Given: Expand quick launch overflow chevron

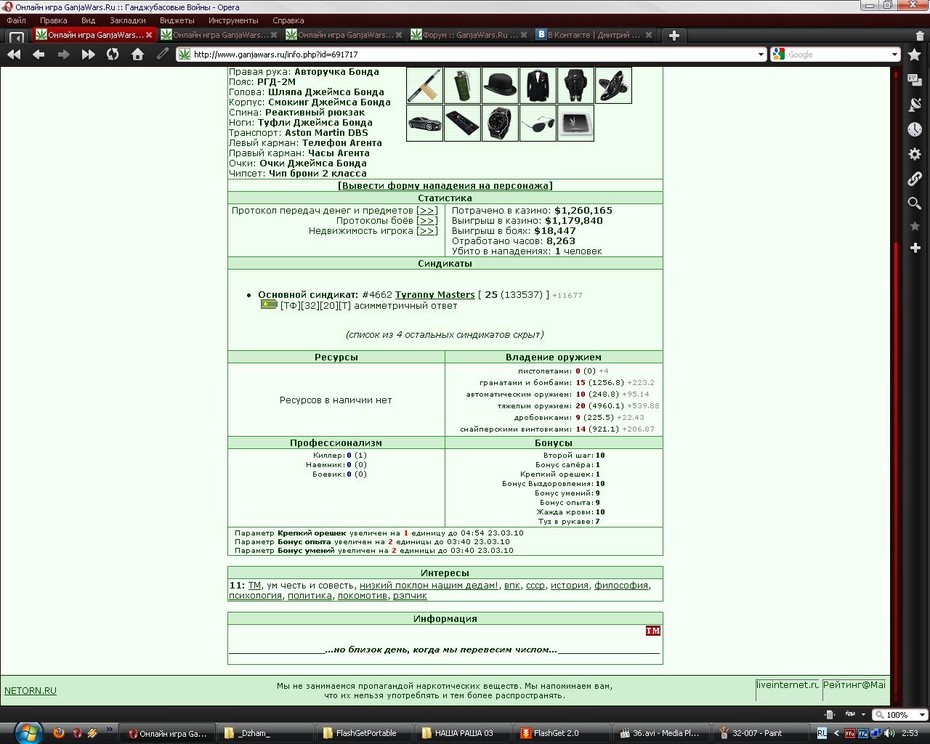Looking at the screenshot, I should [109, 729].
